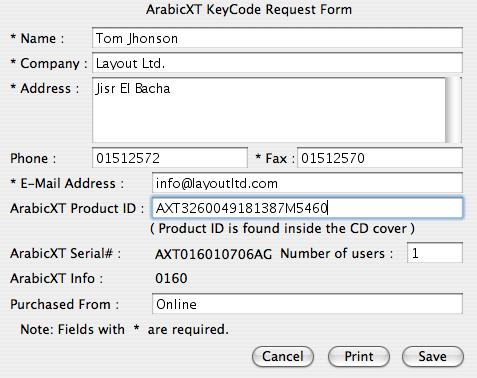
Task: Click inside the Address text area
Action: click(x=269, y=110)
